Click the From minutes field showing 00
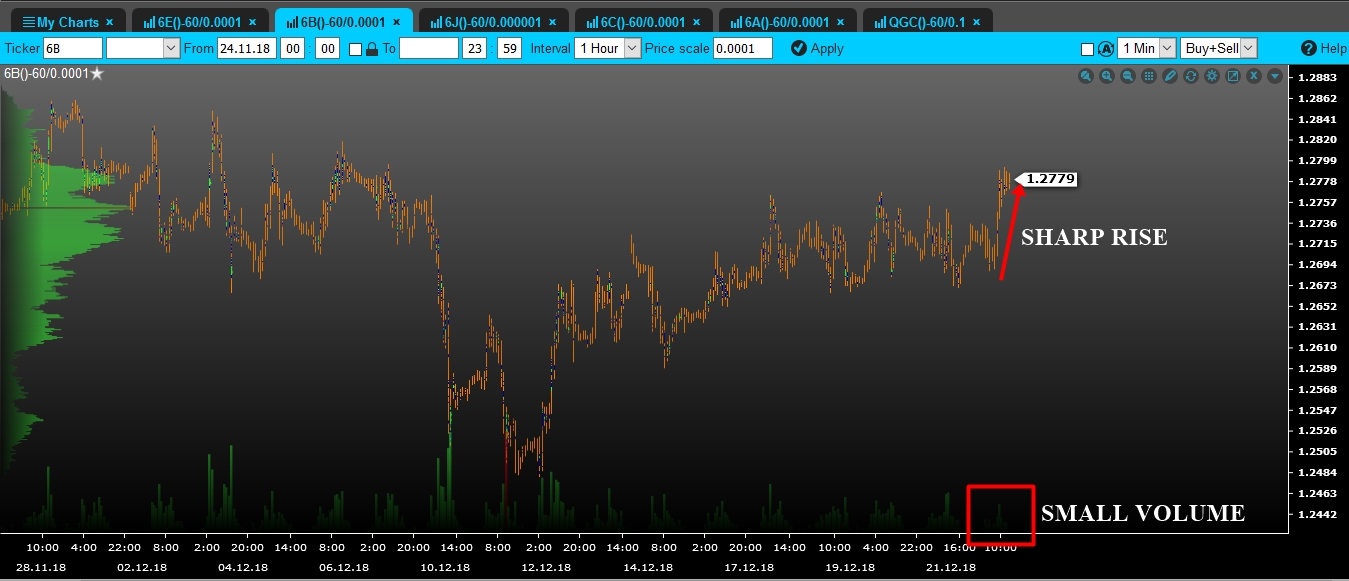The width and height of the screenshot is (1349, 581). [x=327, y=48]
